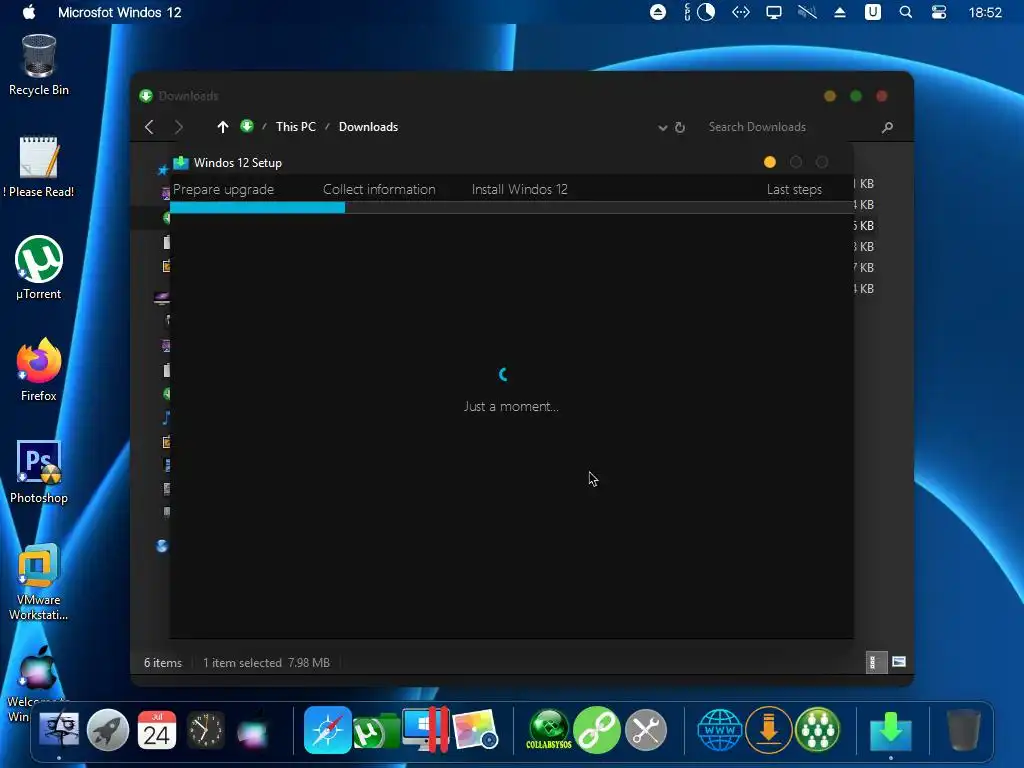Screen dimensions: 1024x768
Task: Go up one folder level
Action: point(223,127)
